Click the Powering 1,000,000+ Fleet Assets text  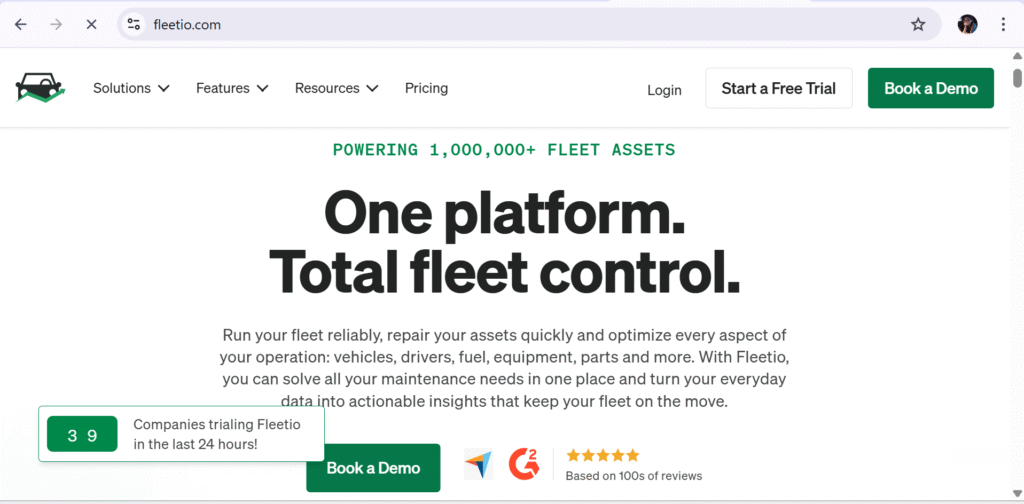point(504,150)
